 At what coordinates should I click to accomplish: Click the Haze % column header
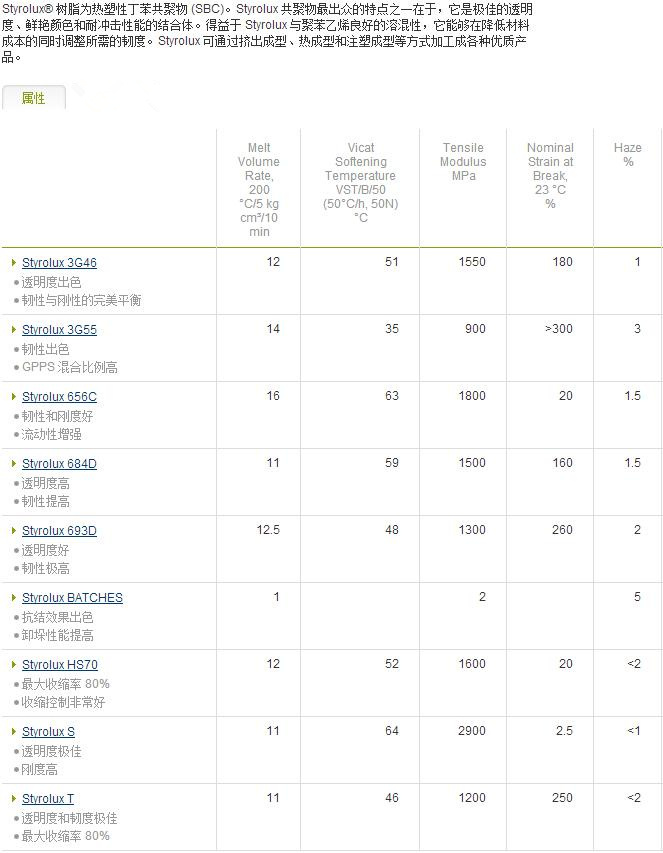pyautogui.click(x=628, y=155)
